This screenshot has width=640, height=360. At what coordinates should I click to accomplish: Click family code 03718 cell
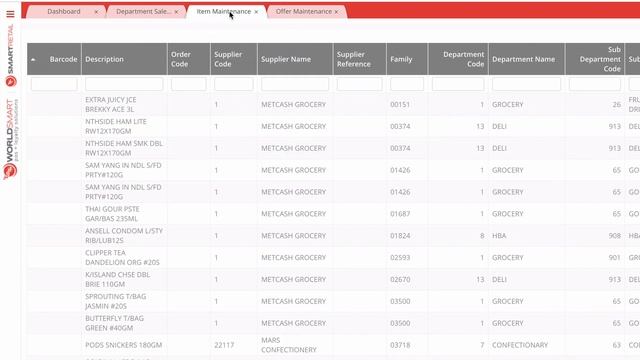coord(400,345)
